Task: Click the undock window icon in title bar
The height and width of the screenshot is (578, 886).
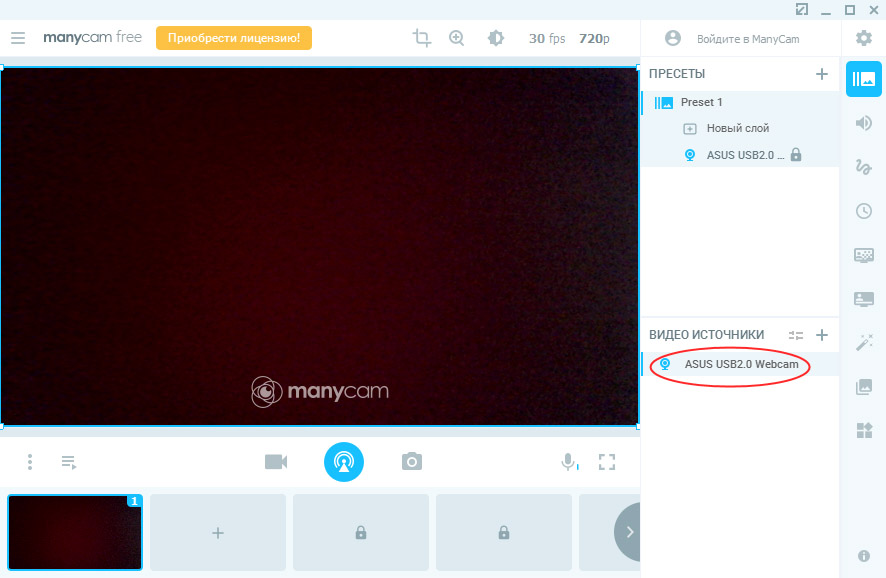Action: pos(802,9)
